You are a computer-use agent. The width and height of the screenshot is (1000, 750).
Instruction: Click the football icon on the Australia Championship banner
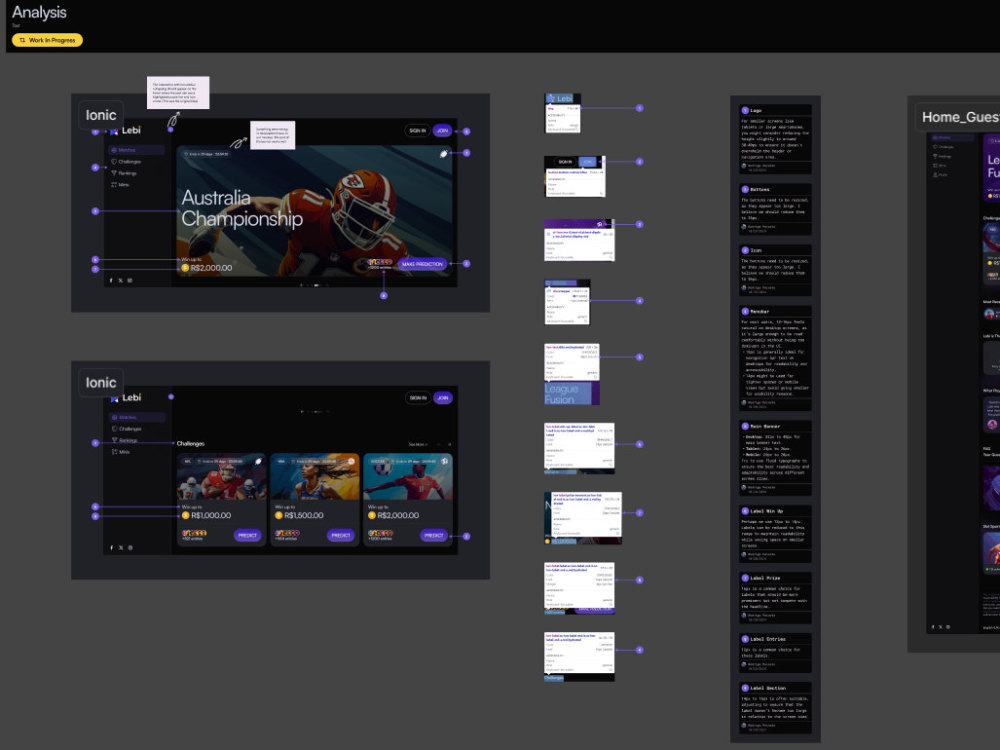443,154
